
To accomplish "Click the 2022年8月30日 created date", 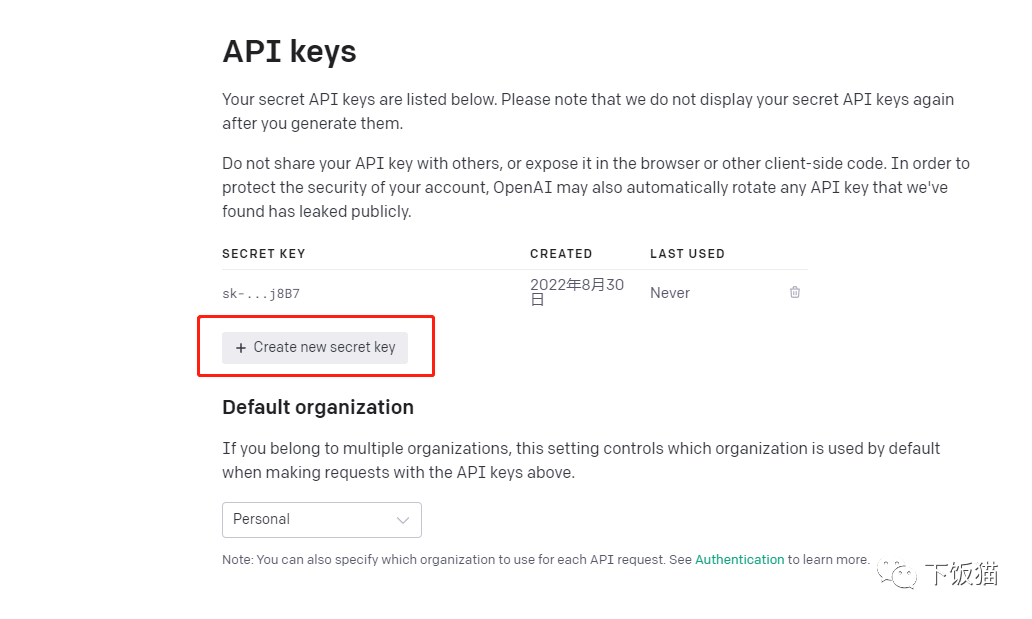I will (x=576, y=292).
